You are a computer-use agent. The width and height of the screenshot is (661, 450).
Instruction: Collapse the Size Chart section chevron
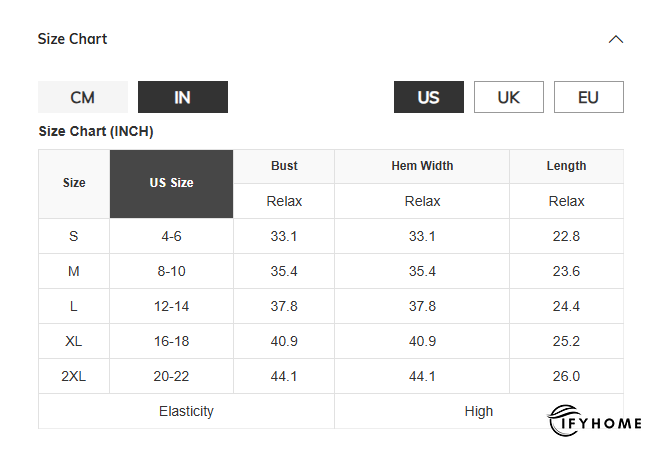tap(616, 39)
